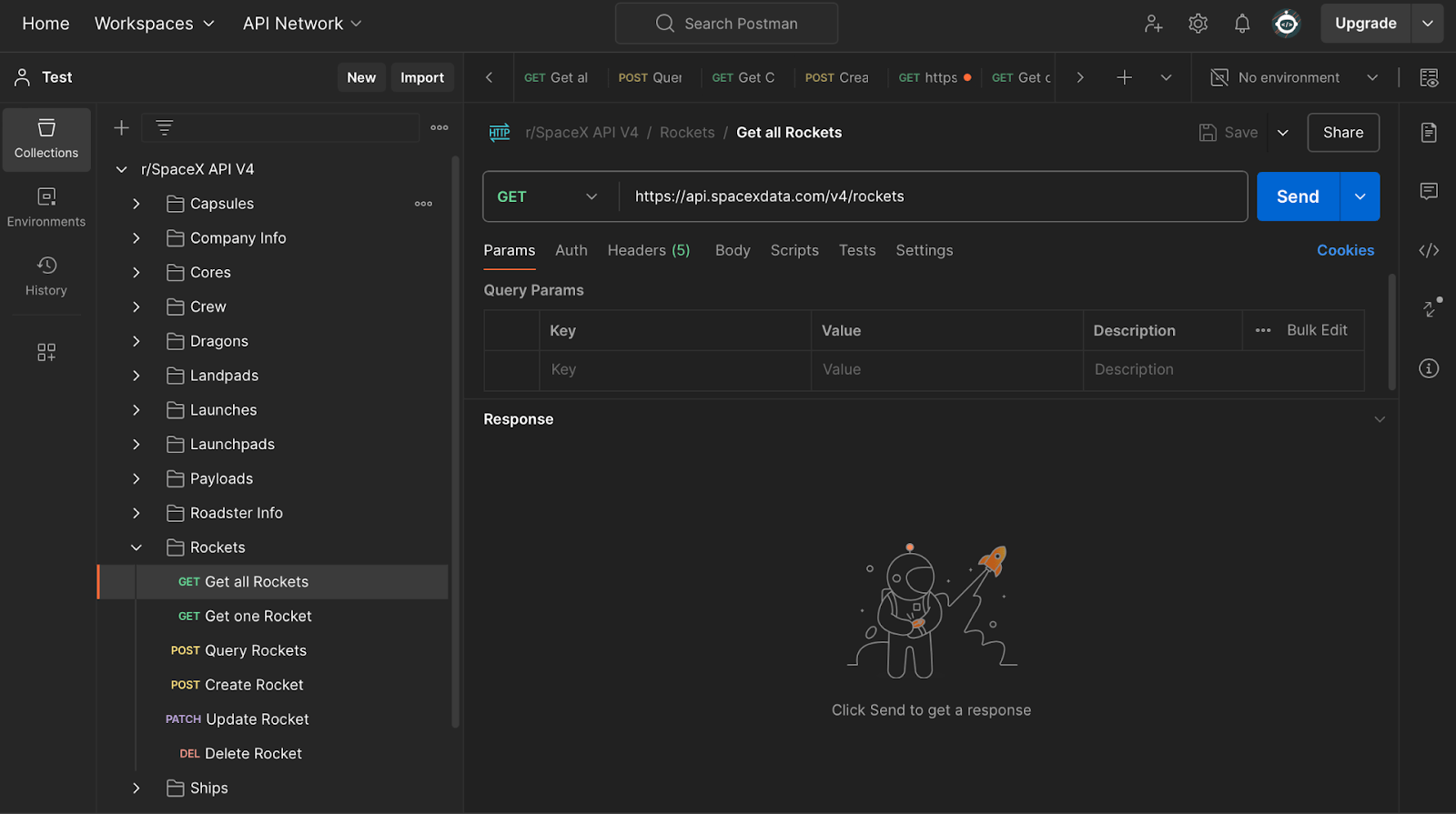Viewport: 1456px width, 814px height.
Task: Switch to the Params tab
Action: pyautogui.click(x=510, y=250)
